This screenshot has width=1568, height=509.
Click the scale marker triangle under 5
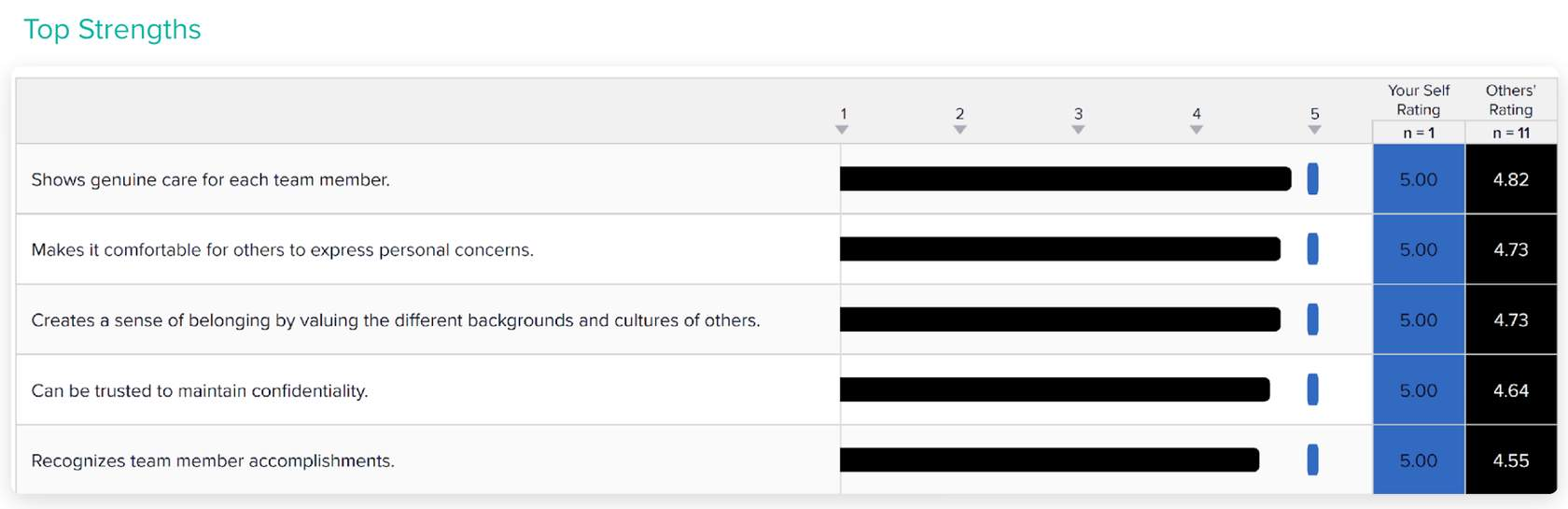pos(1314,130)
